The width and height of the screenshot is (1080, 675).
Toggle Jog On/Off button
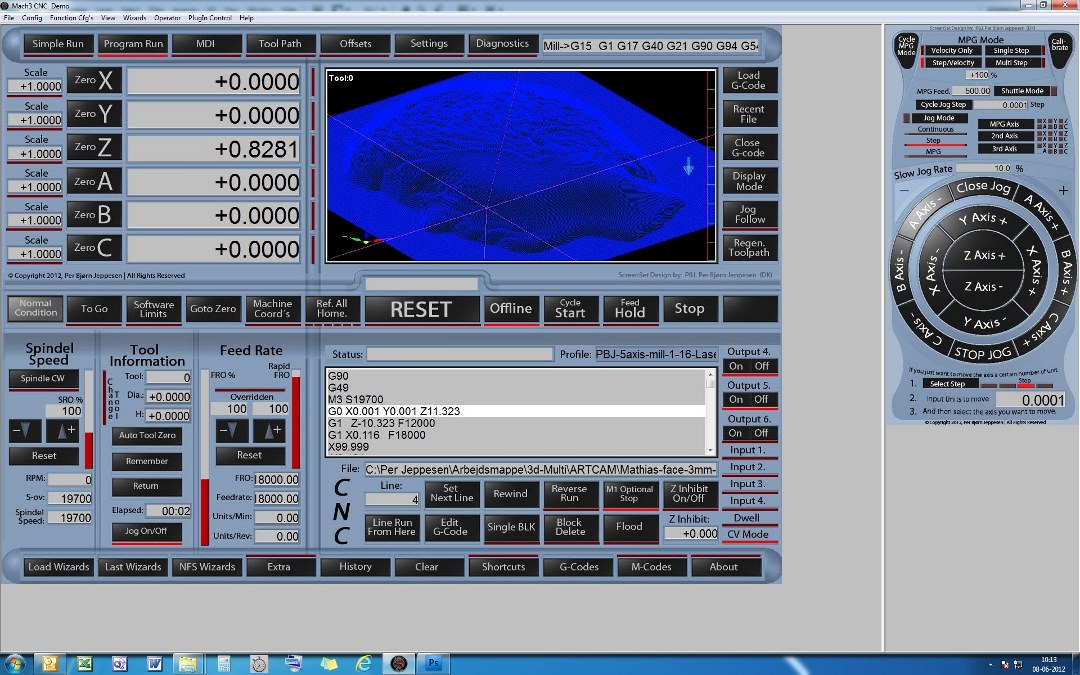point(146,531)
